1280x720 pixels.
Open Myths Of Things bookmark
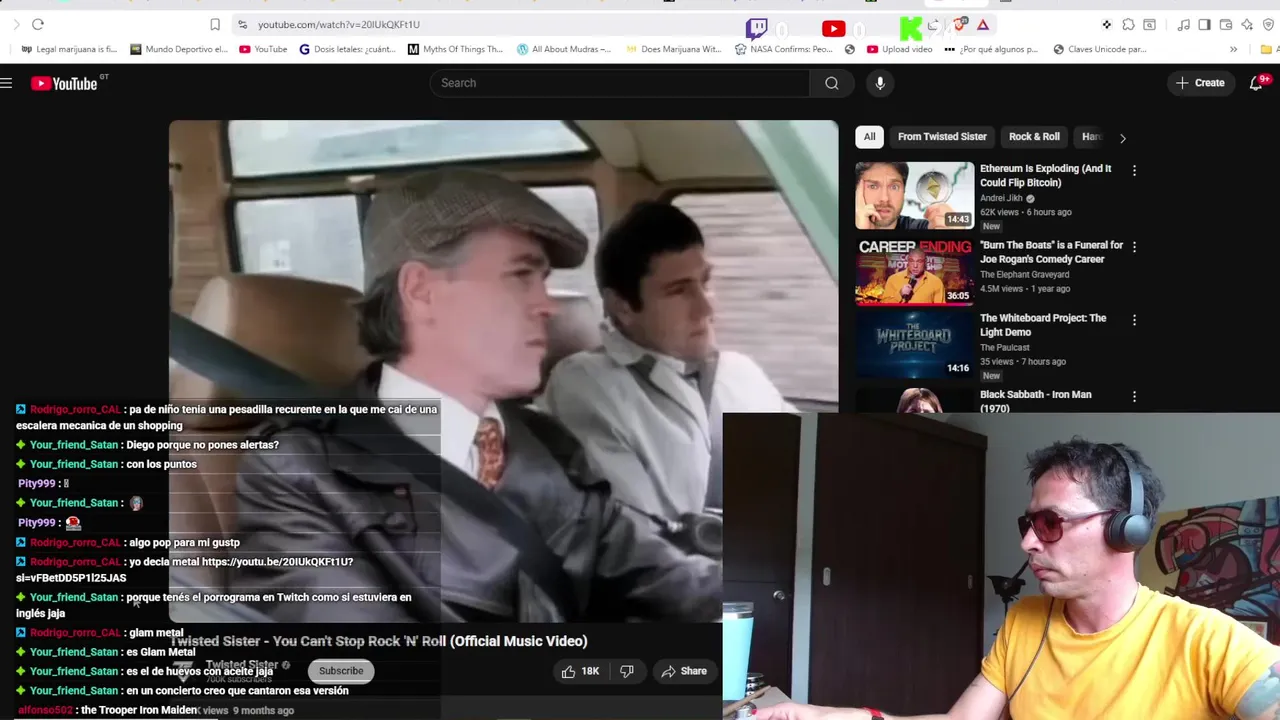(455, 49)
